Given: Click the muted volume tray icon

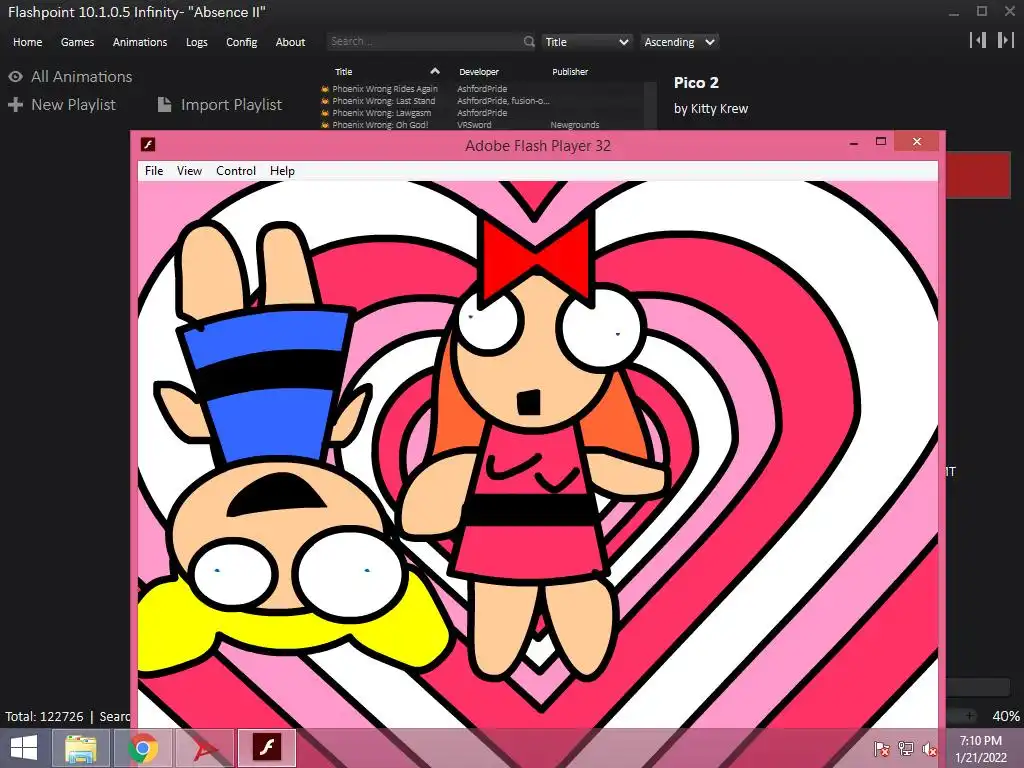Looking at the screenshot, I should tap(929, 748).
